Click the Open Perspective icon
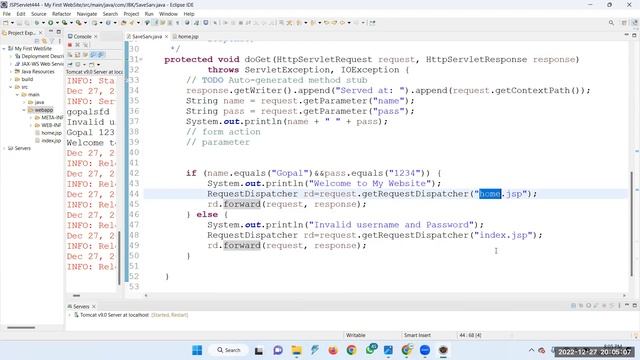The width and height of the screenshot is (640, 360). click(x=624, y=23)
